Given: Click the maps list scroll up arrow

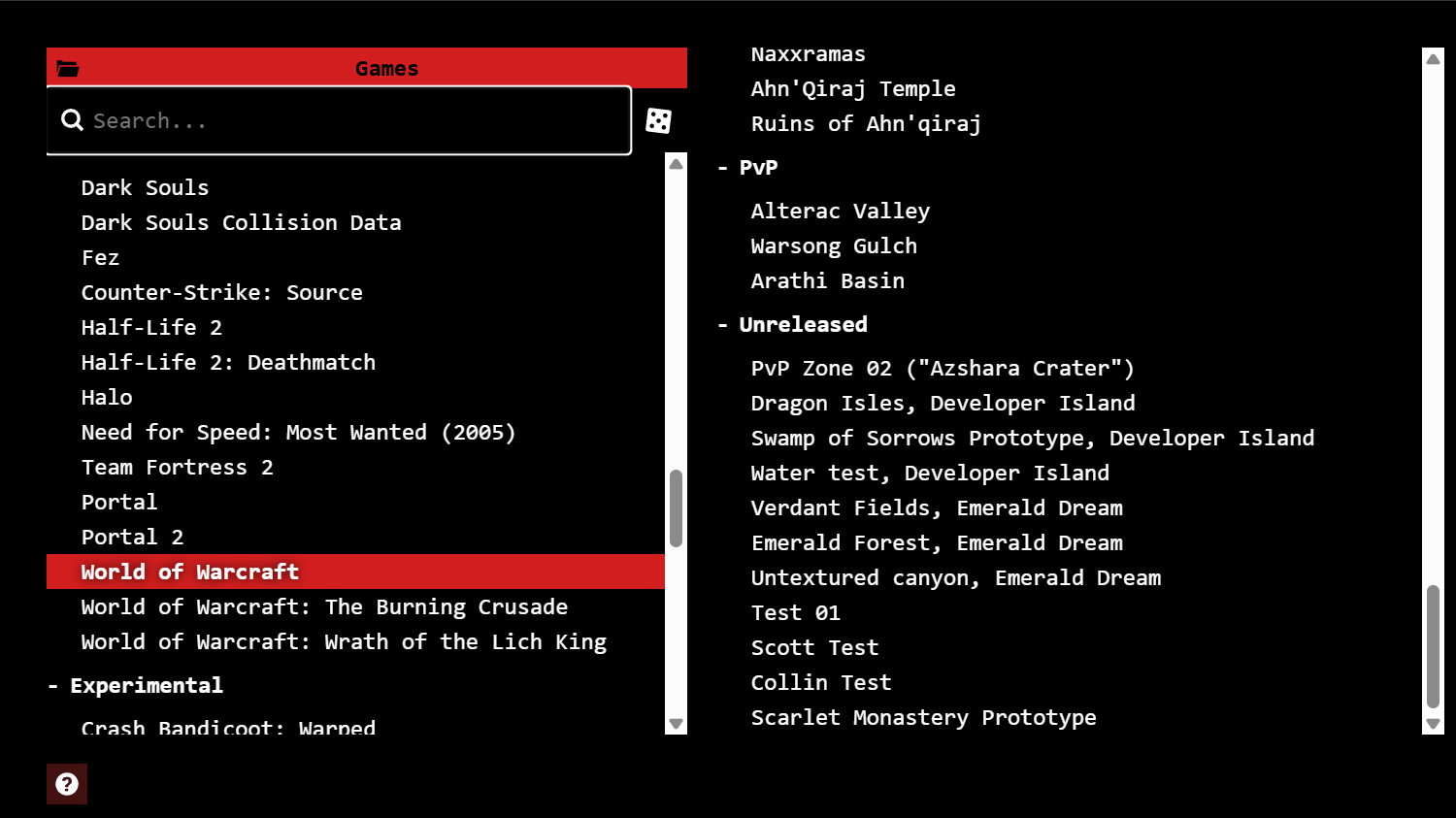Looking at the screenshot, I should (x=1433, y=58).
